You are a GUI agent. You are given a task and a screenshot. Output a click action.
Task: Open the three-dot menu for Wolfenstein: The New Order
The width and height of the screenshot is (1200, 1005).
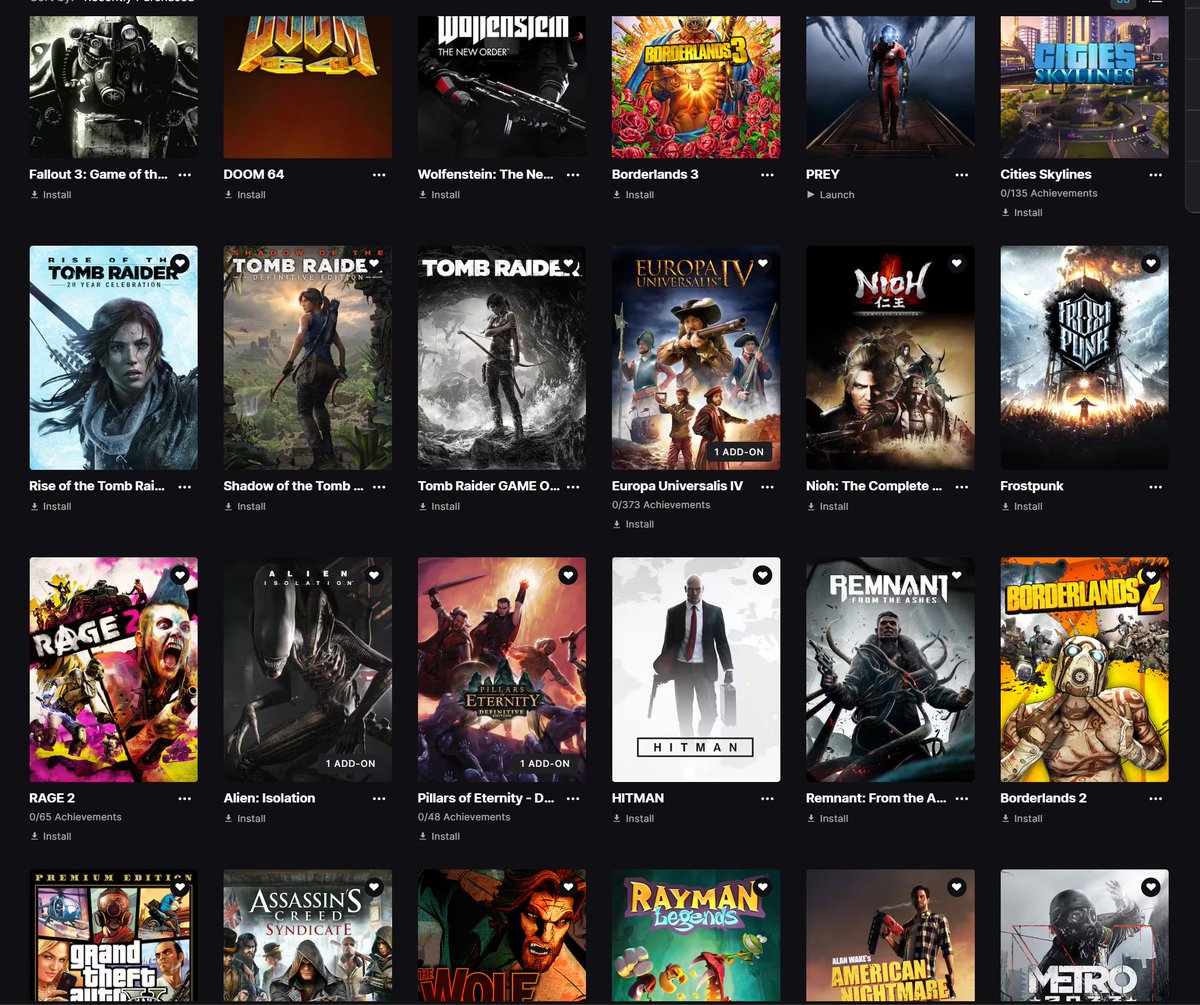(x=573, y=174)
